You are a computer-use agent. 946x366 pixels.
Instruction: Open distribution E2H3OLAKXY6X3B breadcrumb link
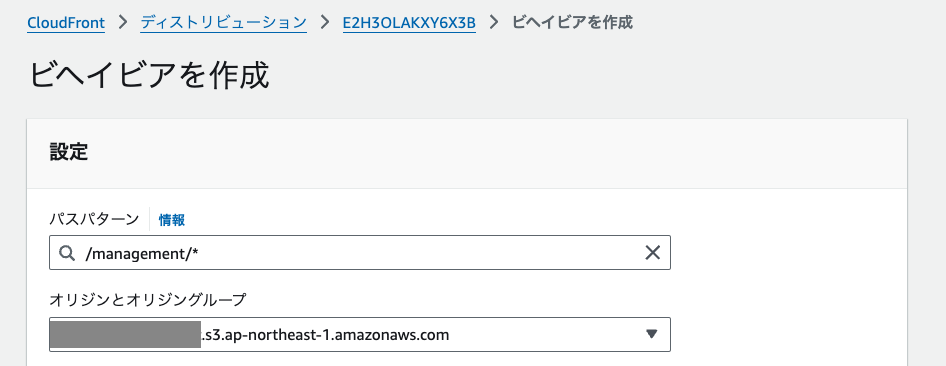pos(409,23)
